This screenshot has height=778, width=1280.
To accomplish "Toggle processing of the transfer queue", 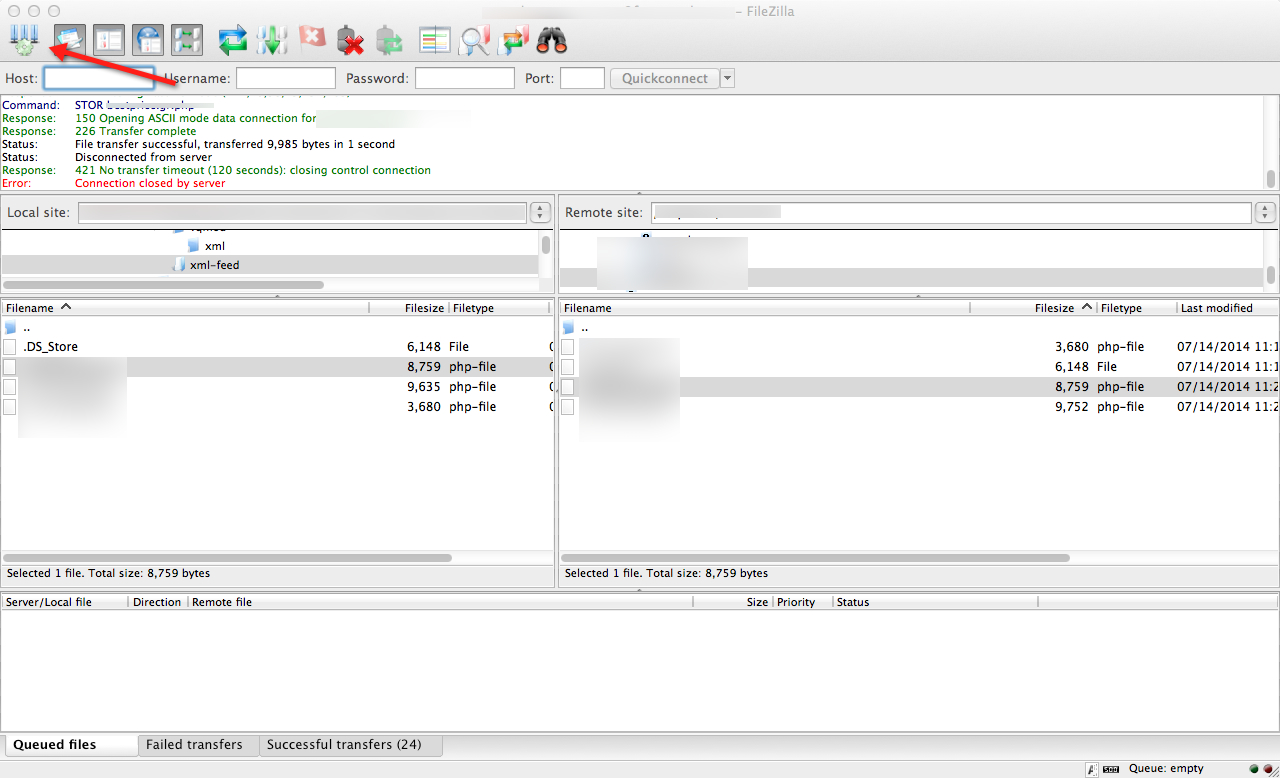I will (272, 40).
